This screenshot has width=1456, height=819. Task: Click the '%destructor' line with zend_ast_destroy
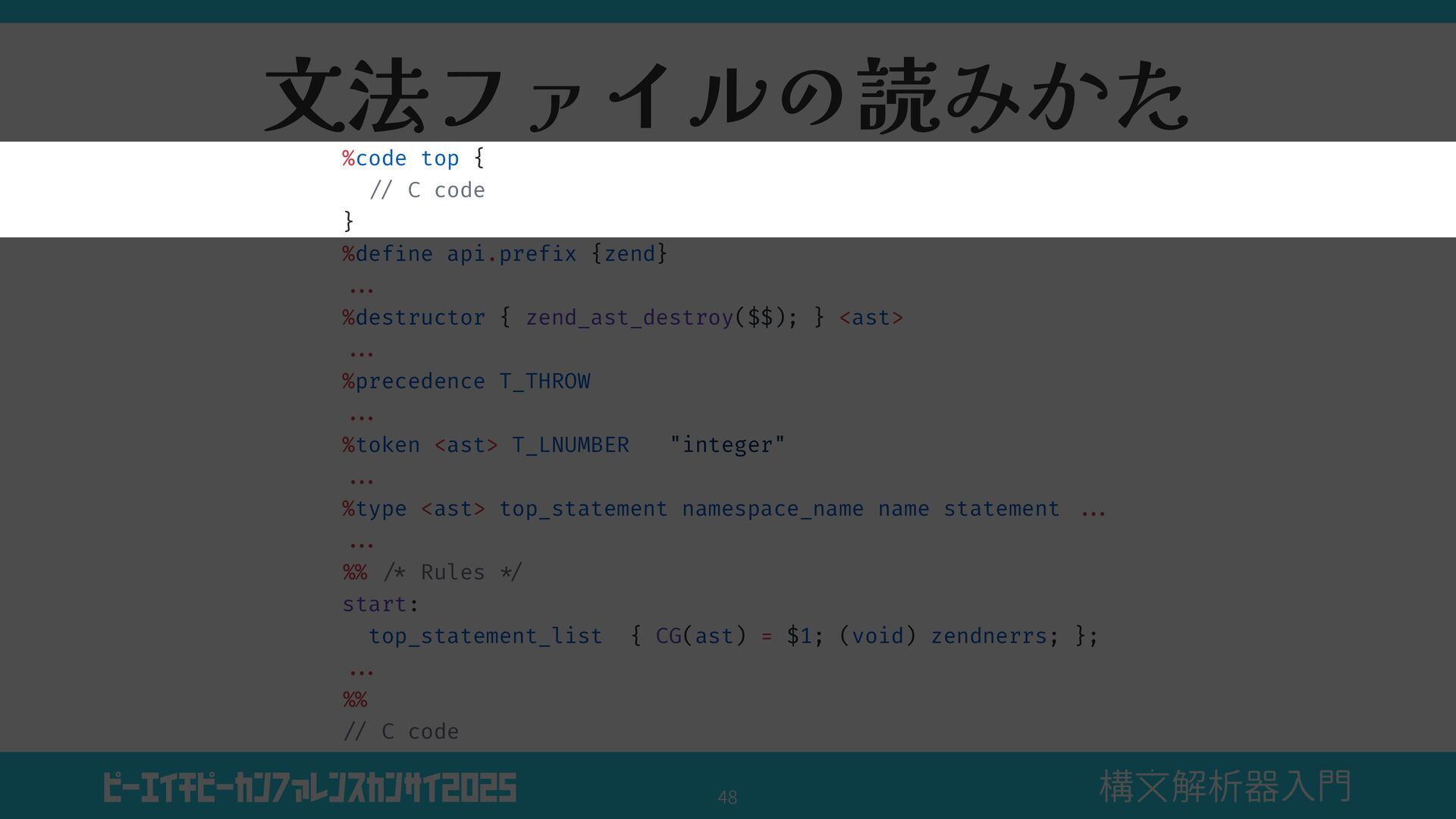click(x=622, y=317)
